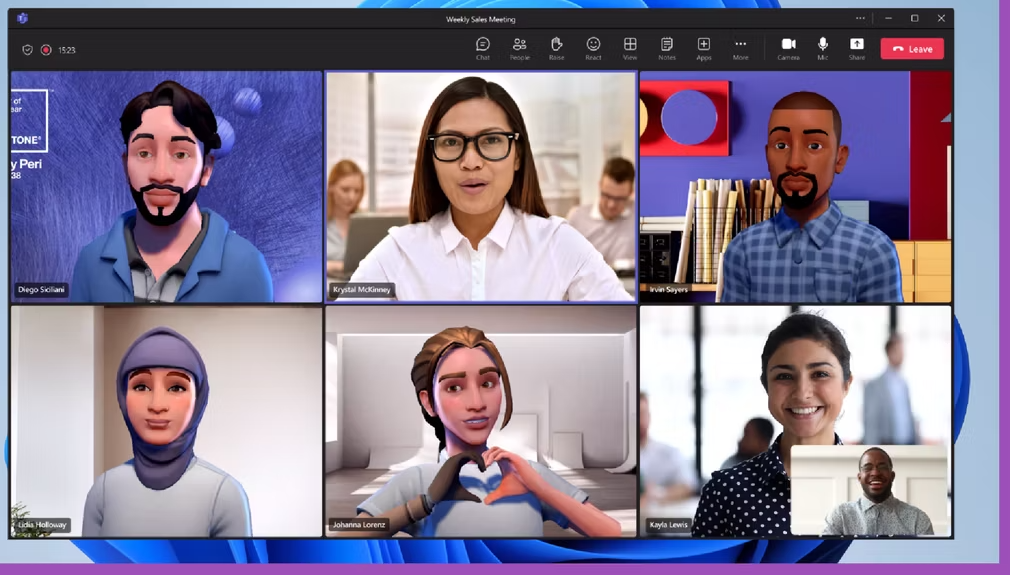Open the More actions menu in toolbar
This screenshot has height=575, width=1010.
tap(741, 48)
